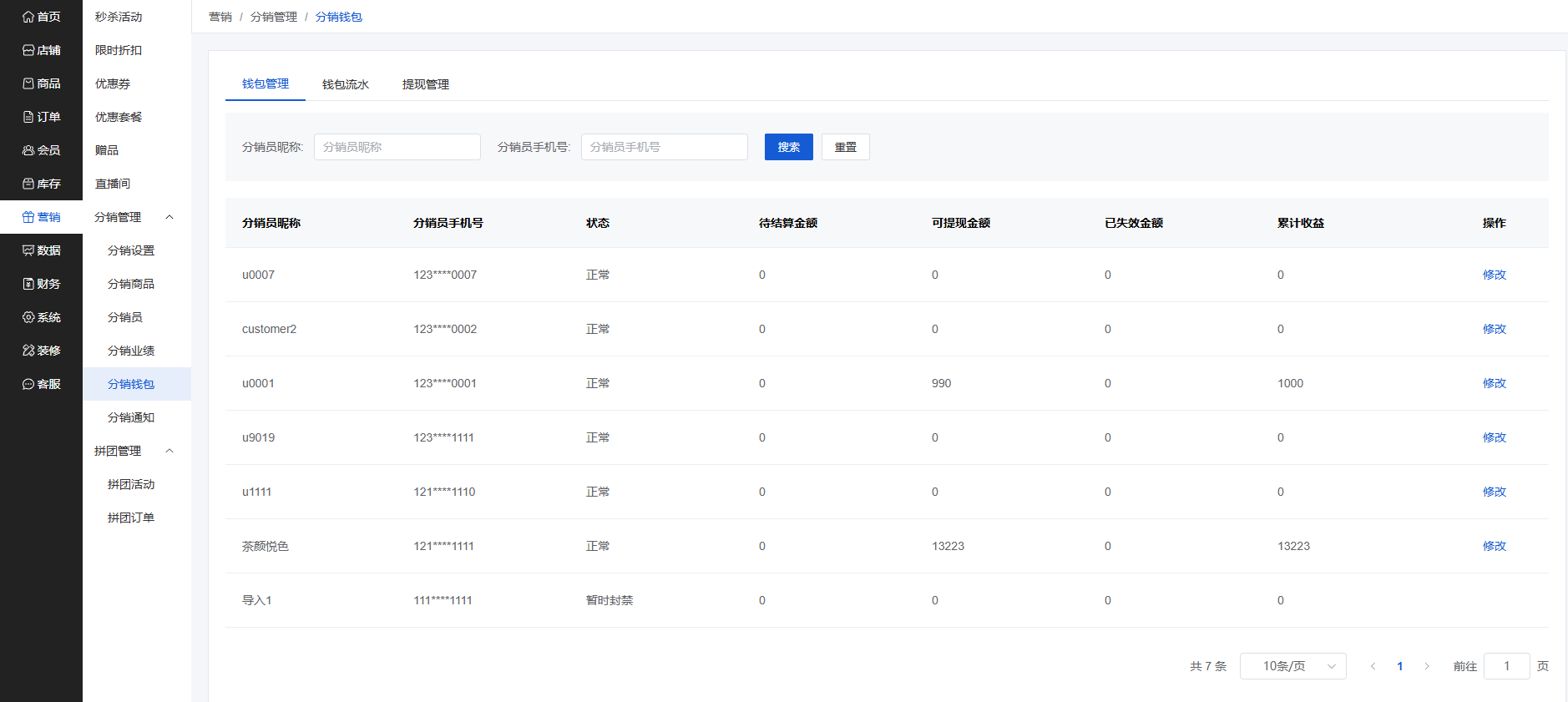Open 拼团活动 submenu item

(131, 484)
